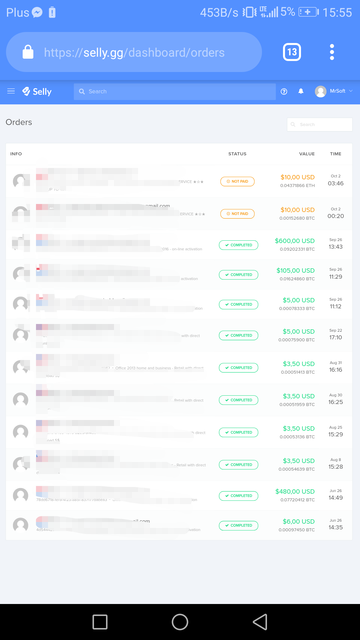360x640 pixels.
Task: Tap the selly.gg URL address bar
Action: (x=134, y=52)
